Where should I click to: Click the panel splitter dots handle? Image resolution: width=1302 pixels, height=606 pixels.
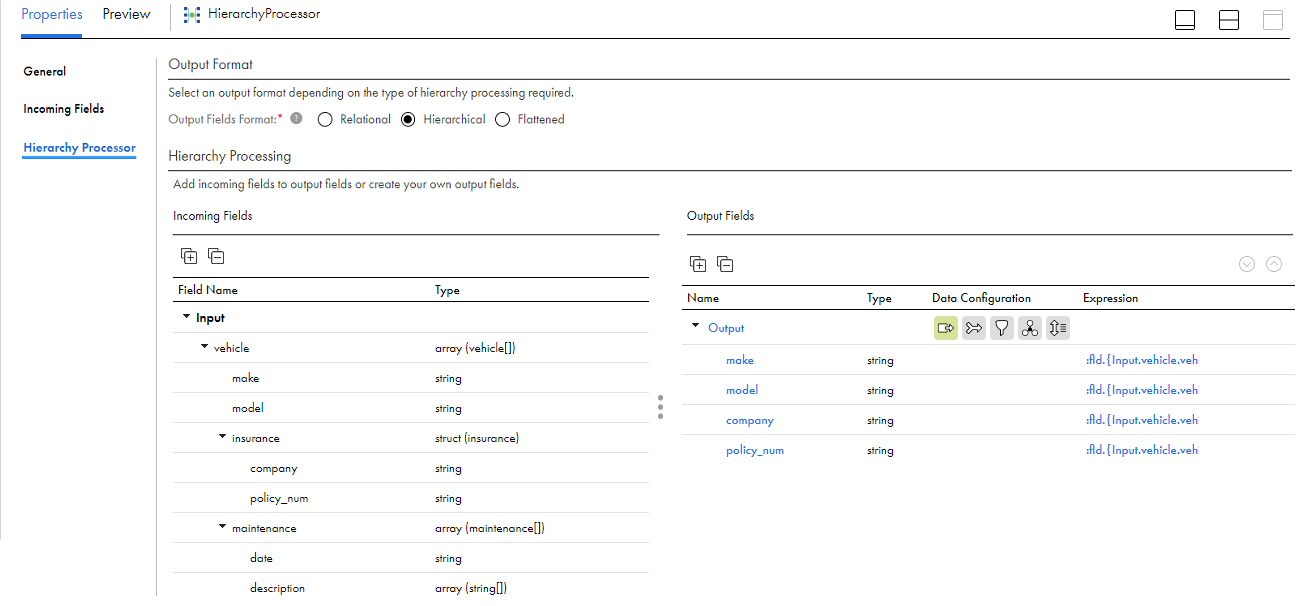pos(660,407)
